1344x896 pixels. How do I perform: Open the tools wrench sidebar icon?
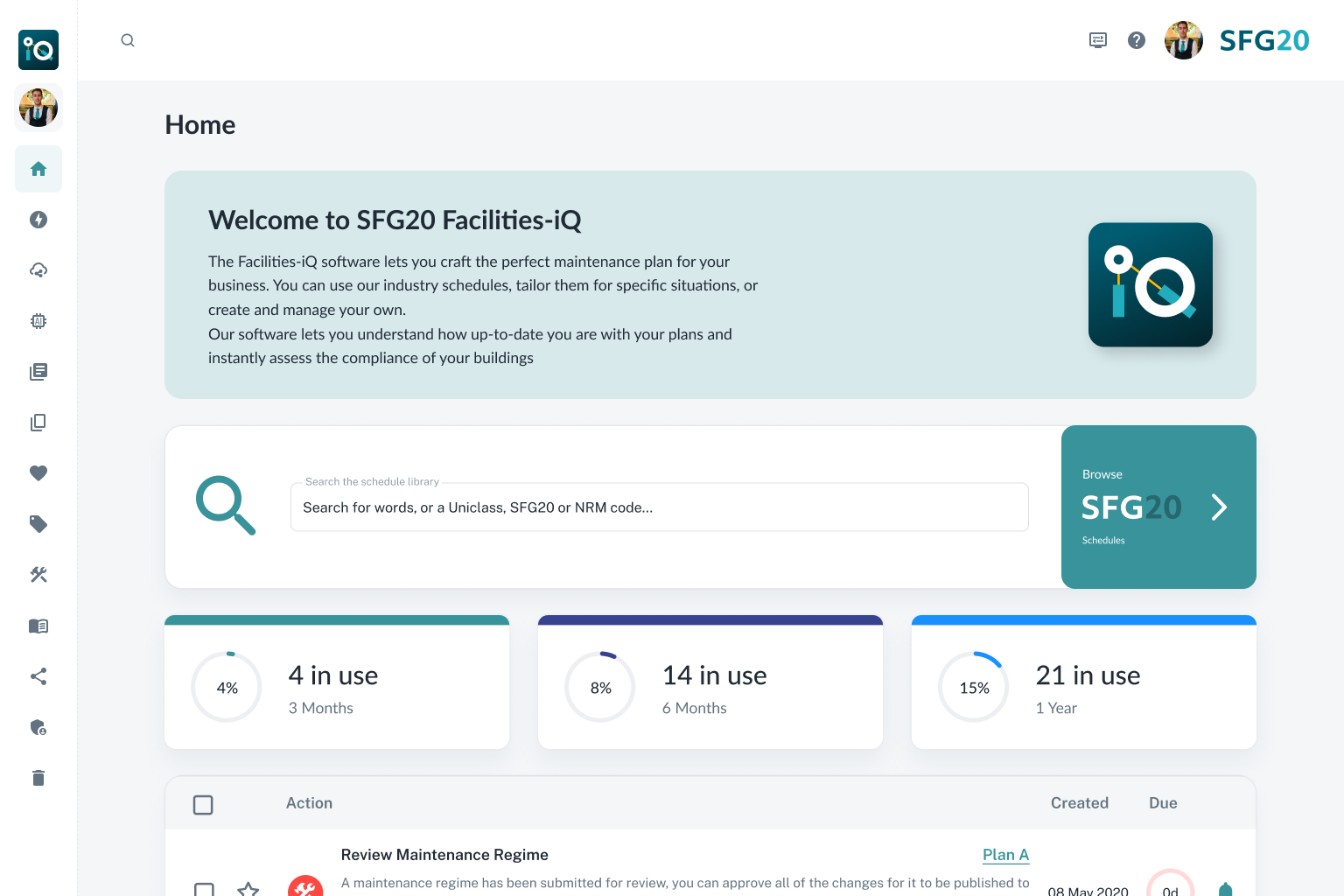(38, 575)
